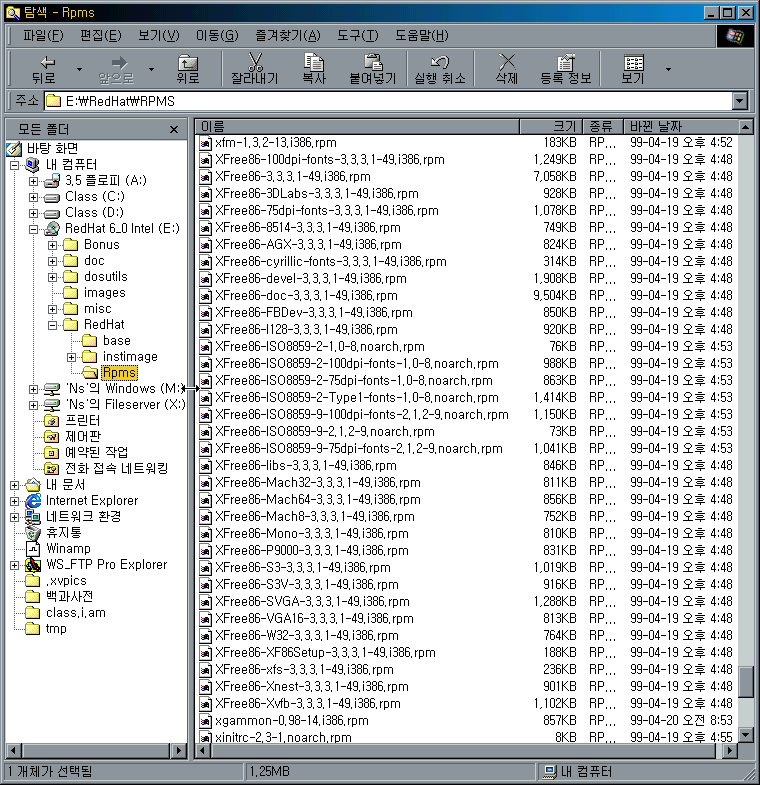Open the address bar dropdown arrow

(x=740, y=101)
